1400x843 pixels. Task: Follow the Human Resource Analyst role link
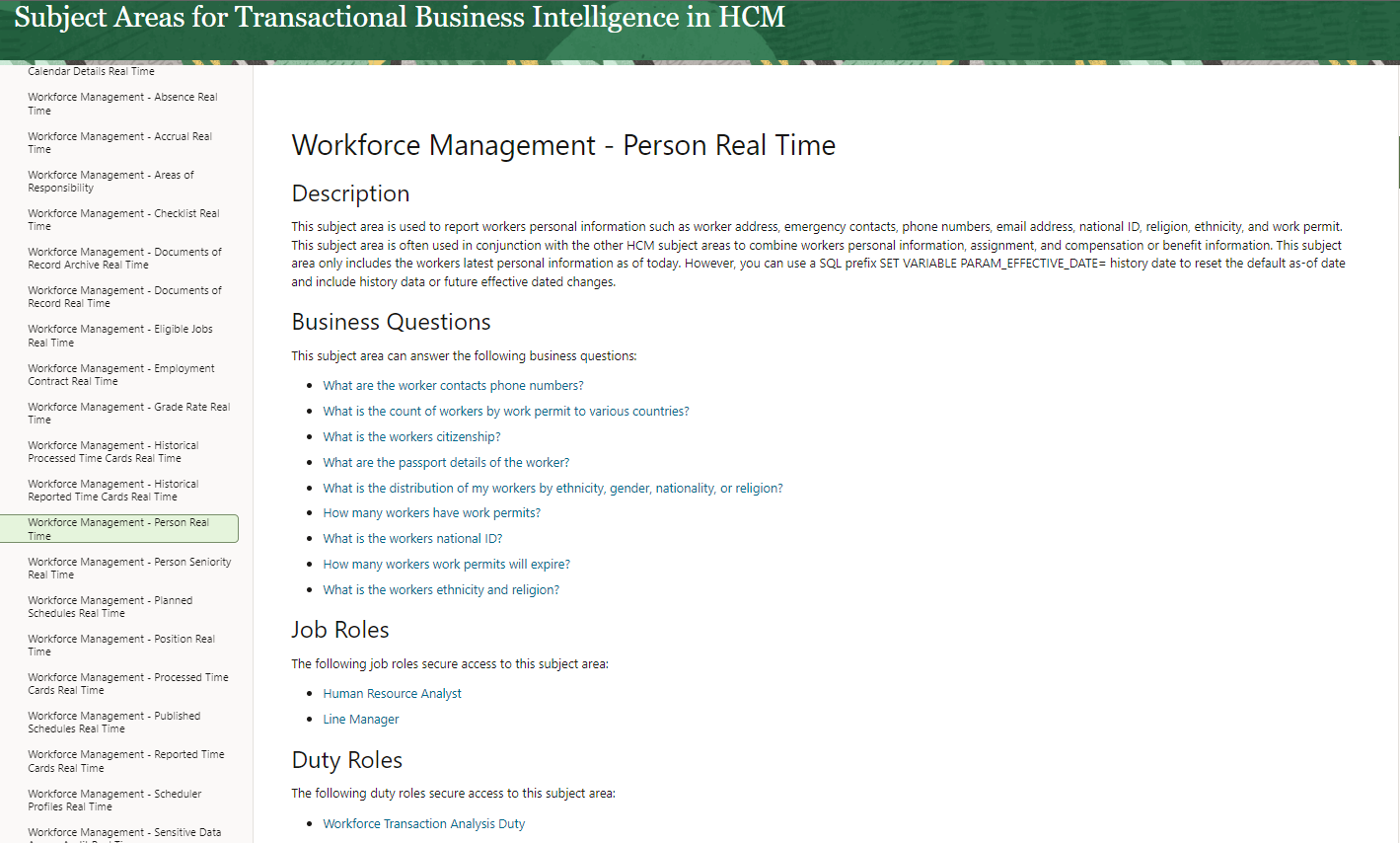coord(392,693)
